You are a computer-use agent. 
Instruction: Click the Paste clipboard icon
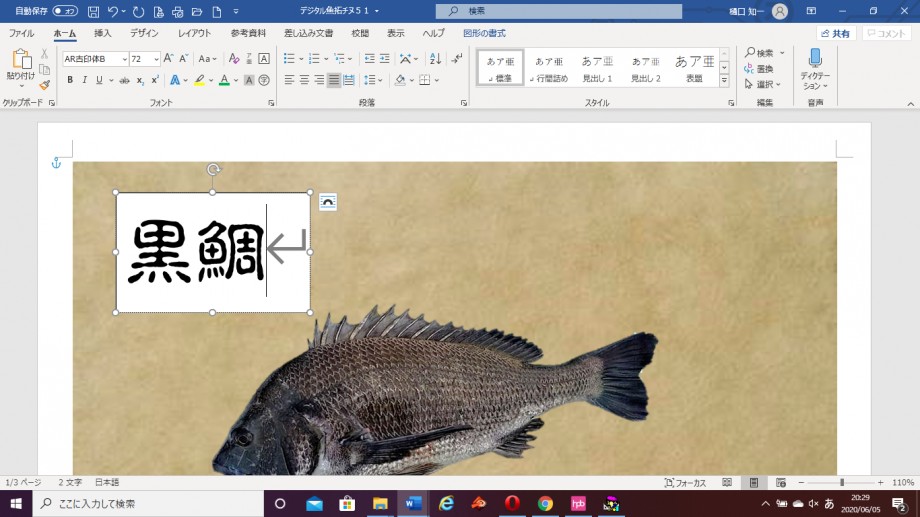point(22,59)
